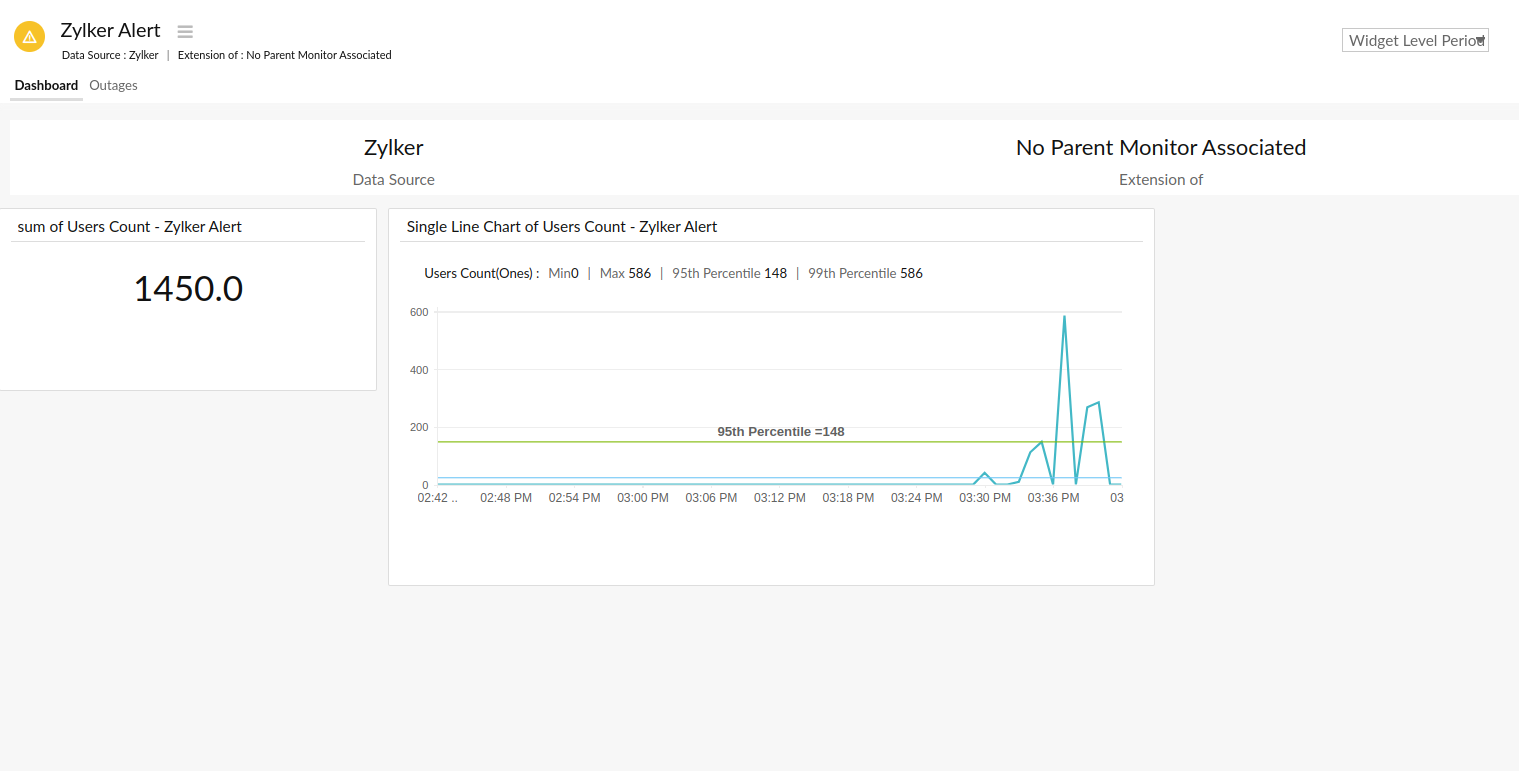Click the 03:00 PM axis label on the chart
This screenshot has width=1519, height=771.
(643, 497)
